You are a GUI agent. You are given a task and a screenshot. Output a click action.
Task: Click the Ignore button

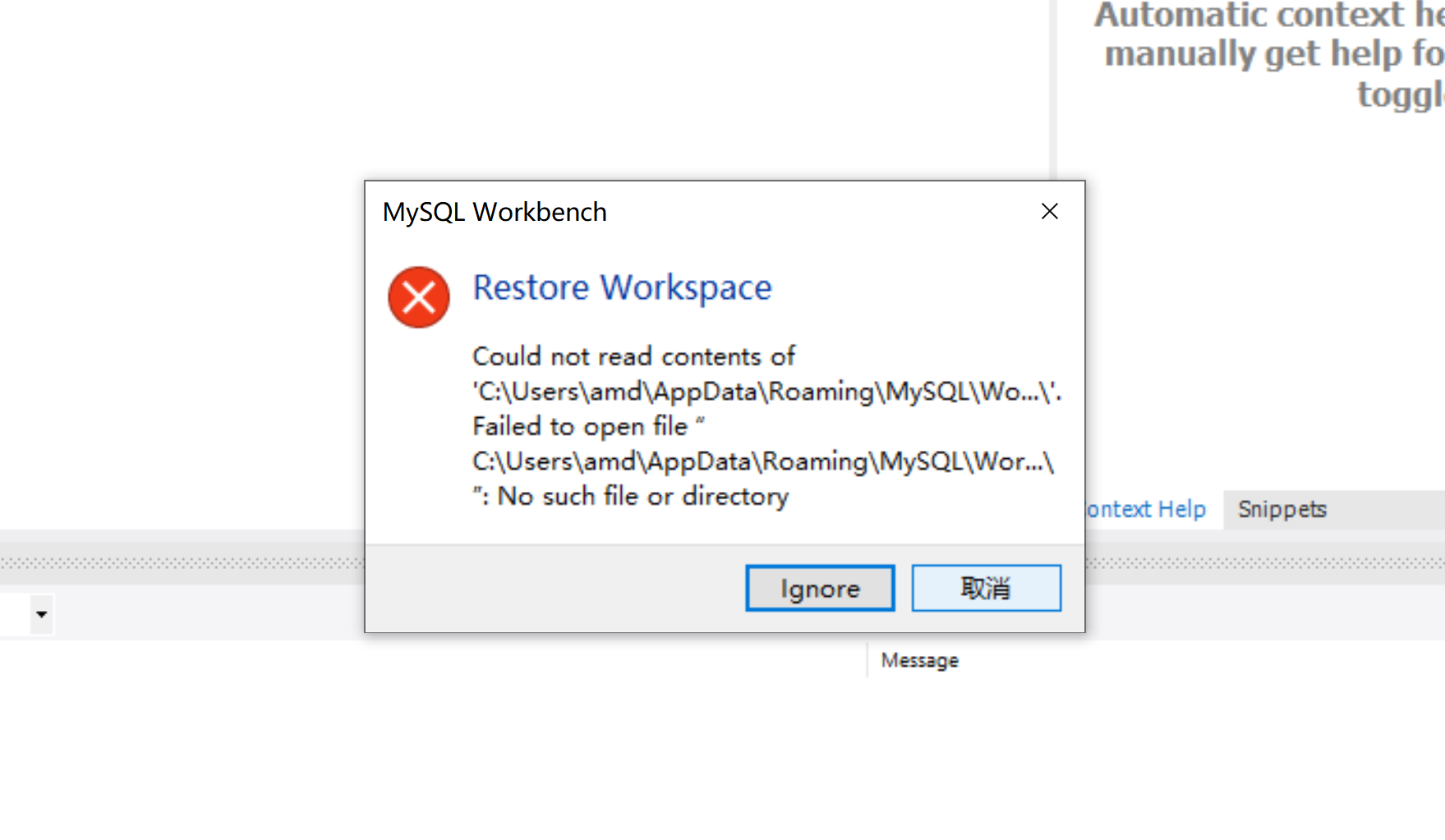click(x=819, y=588)
